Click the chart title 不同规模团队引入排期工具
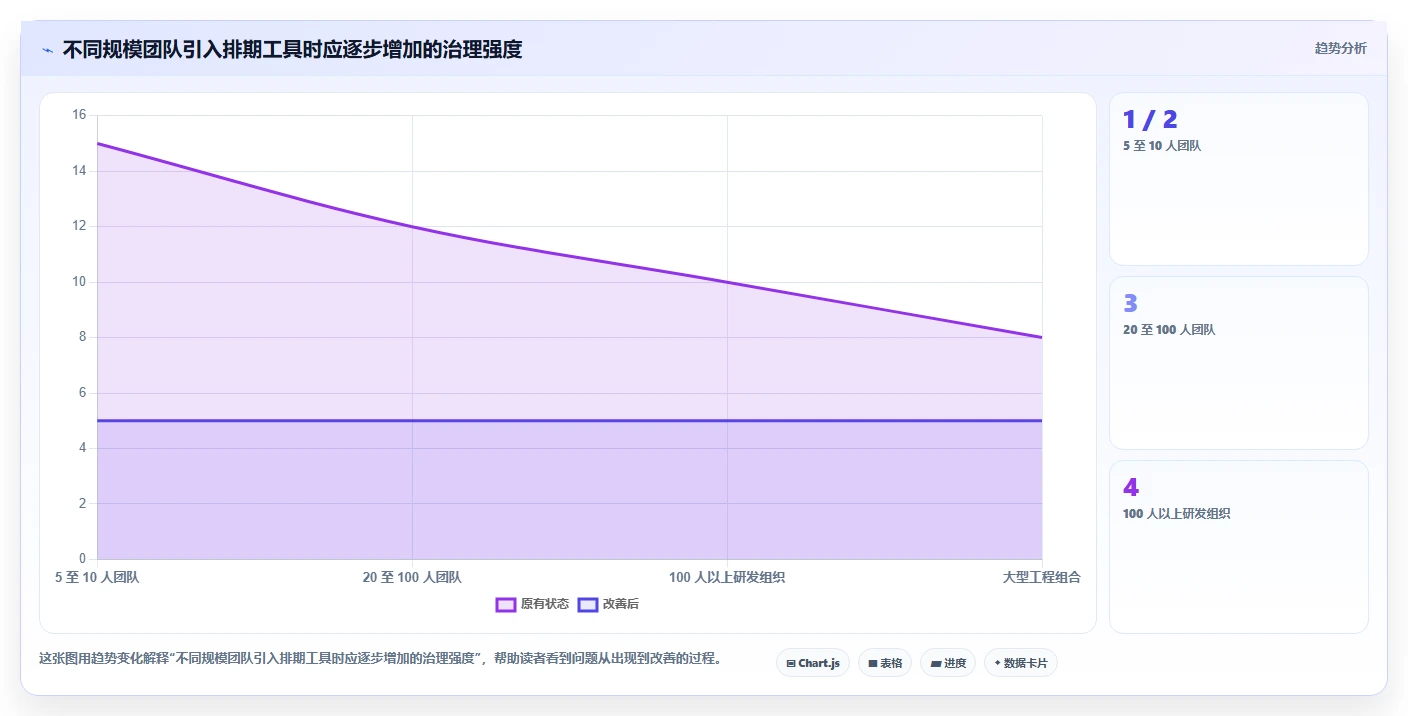 pyautogui.click(x=292, y=49)
